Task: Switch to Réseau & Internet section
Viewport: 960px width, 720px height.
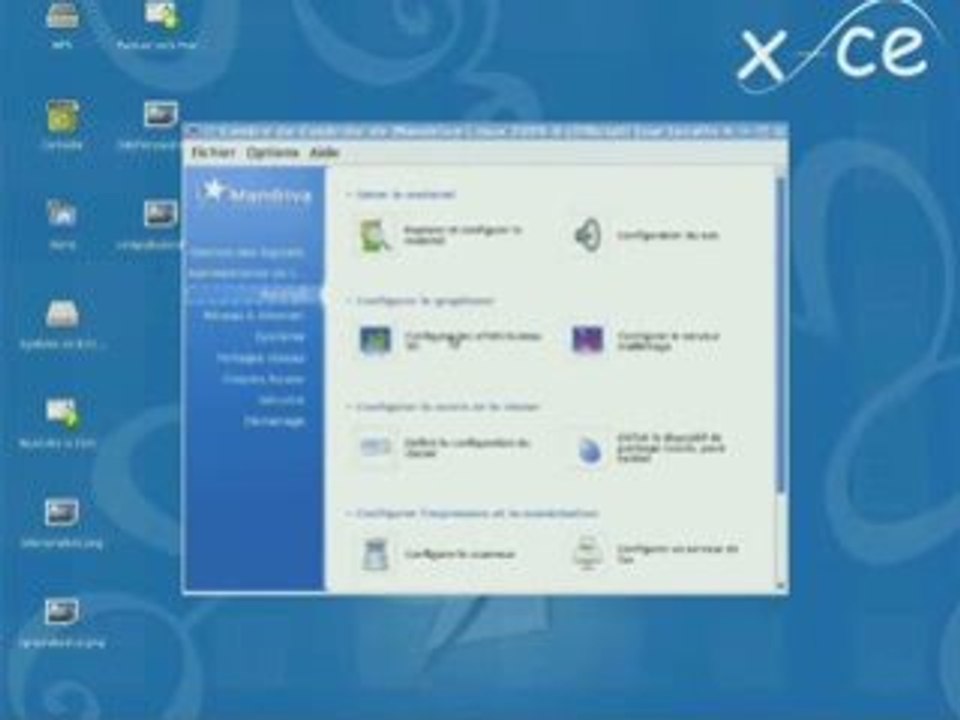Action: (x=253, y=316)
